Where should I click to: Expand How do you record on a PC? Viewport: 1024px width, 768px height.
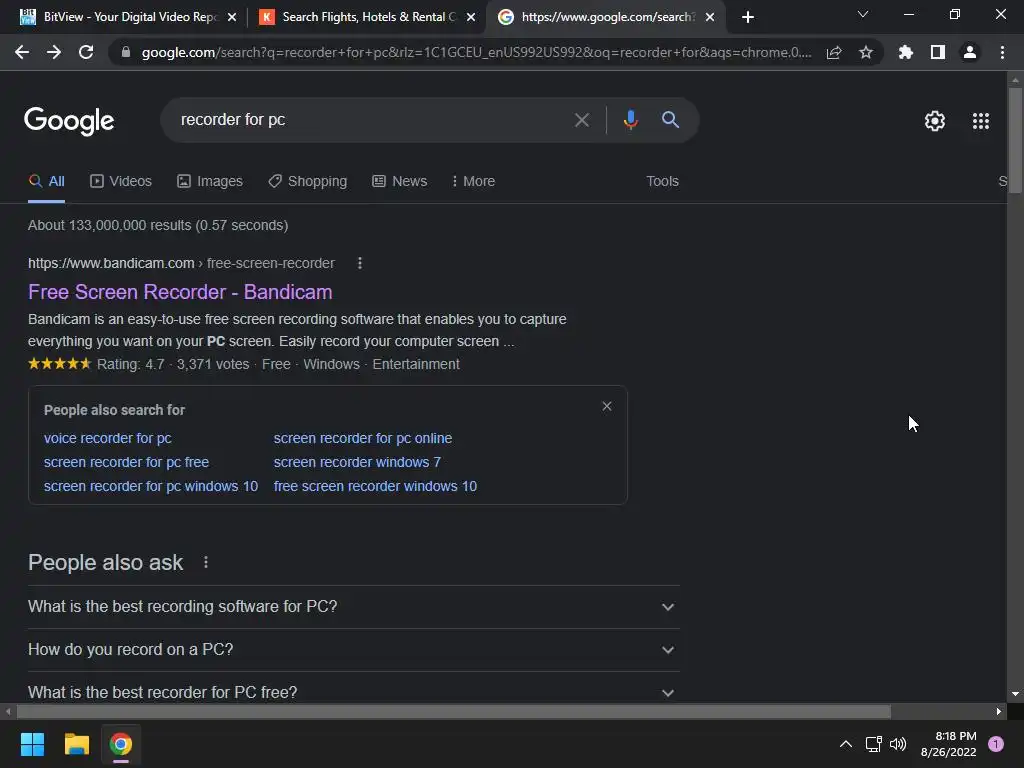(353, 650)
